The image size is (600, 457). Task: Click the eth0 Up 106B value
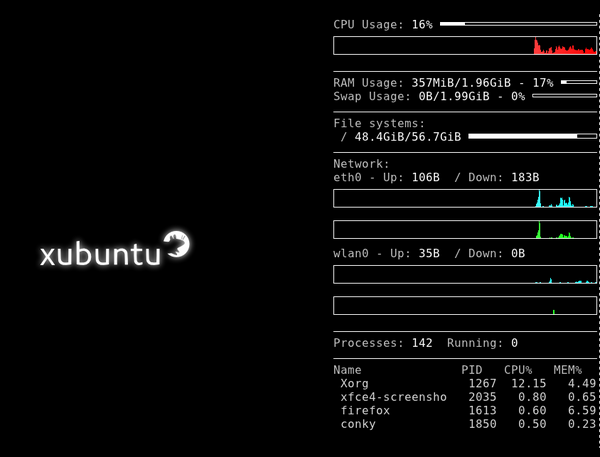426,177
